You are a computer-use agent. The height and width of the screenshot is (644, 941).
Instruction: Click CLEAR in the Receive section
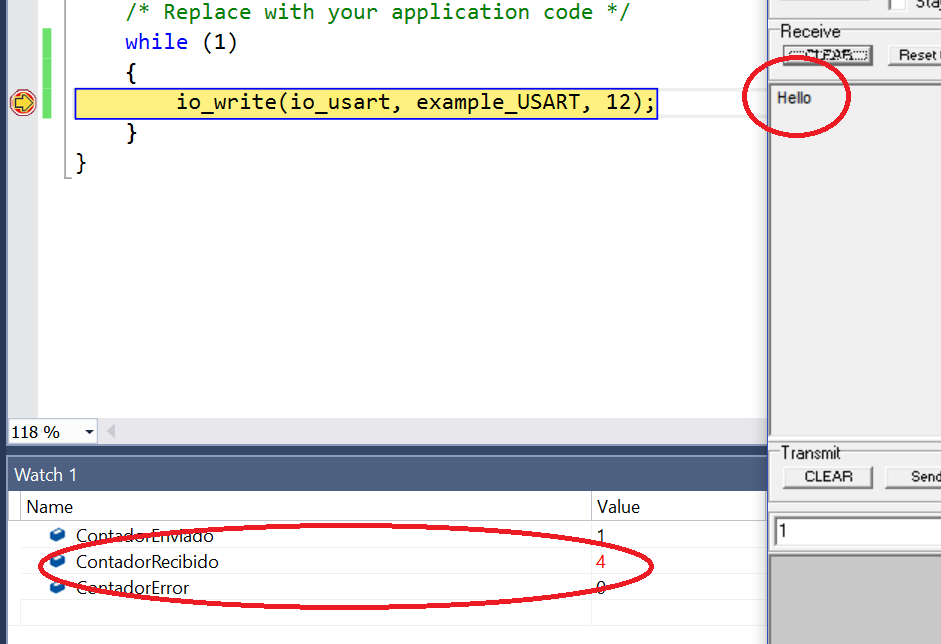coord(828,55)
